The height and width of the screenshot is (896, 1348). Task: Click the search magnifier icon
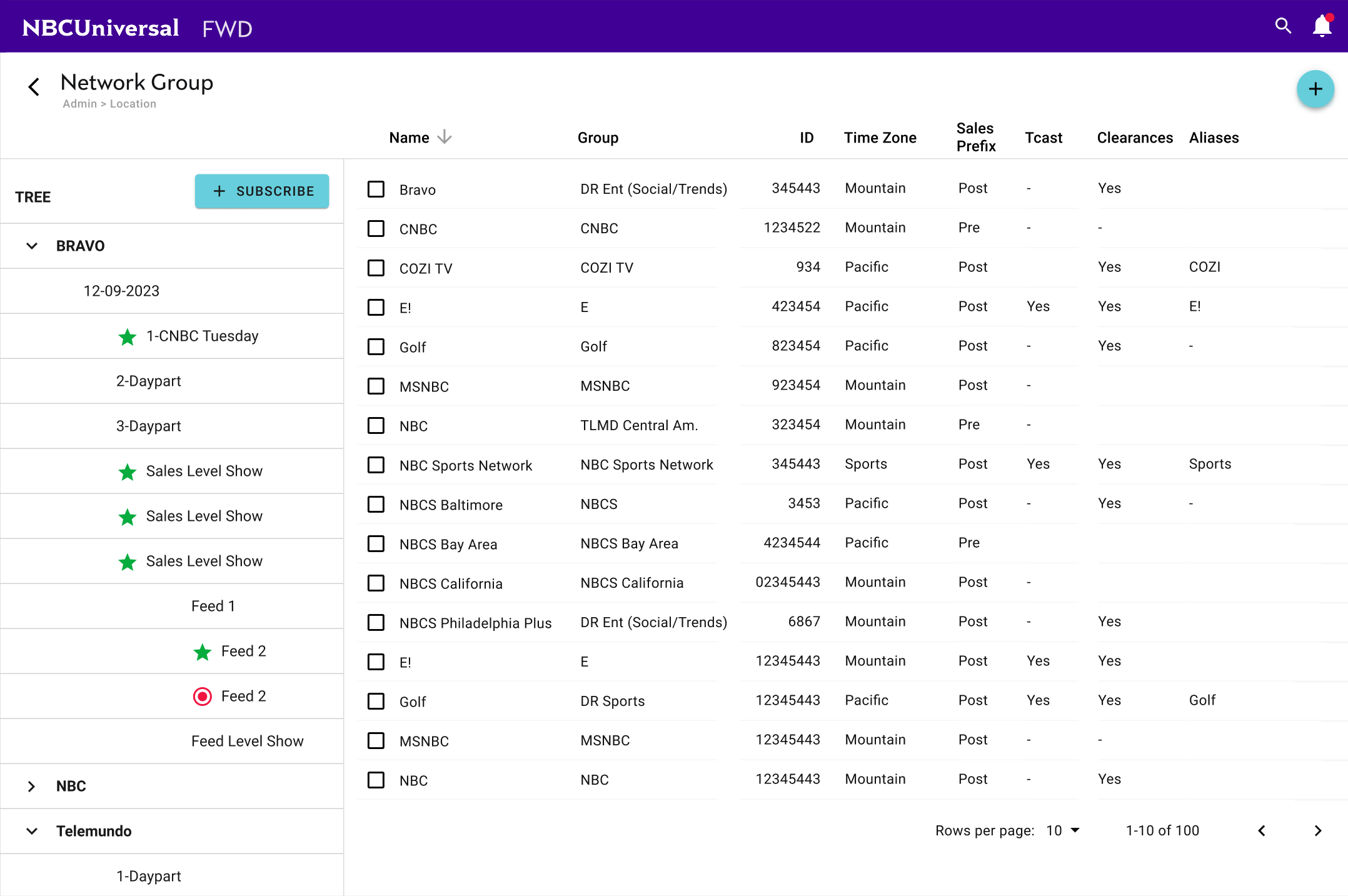[1283, 26]
